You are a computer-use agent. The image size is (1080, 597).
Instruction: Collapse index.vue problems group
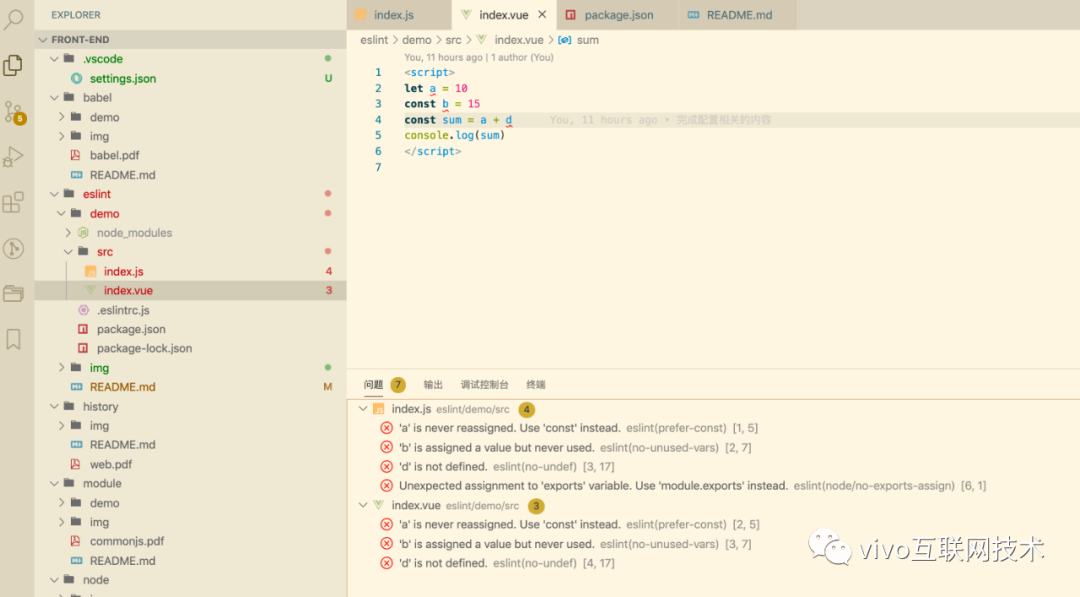pyautogui.click(x=363, y=505)
